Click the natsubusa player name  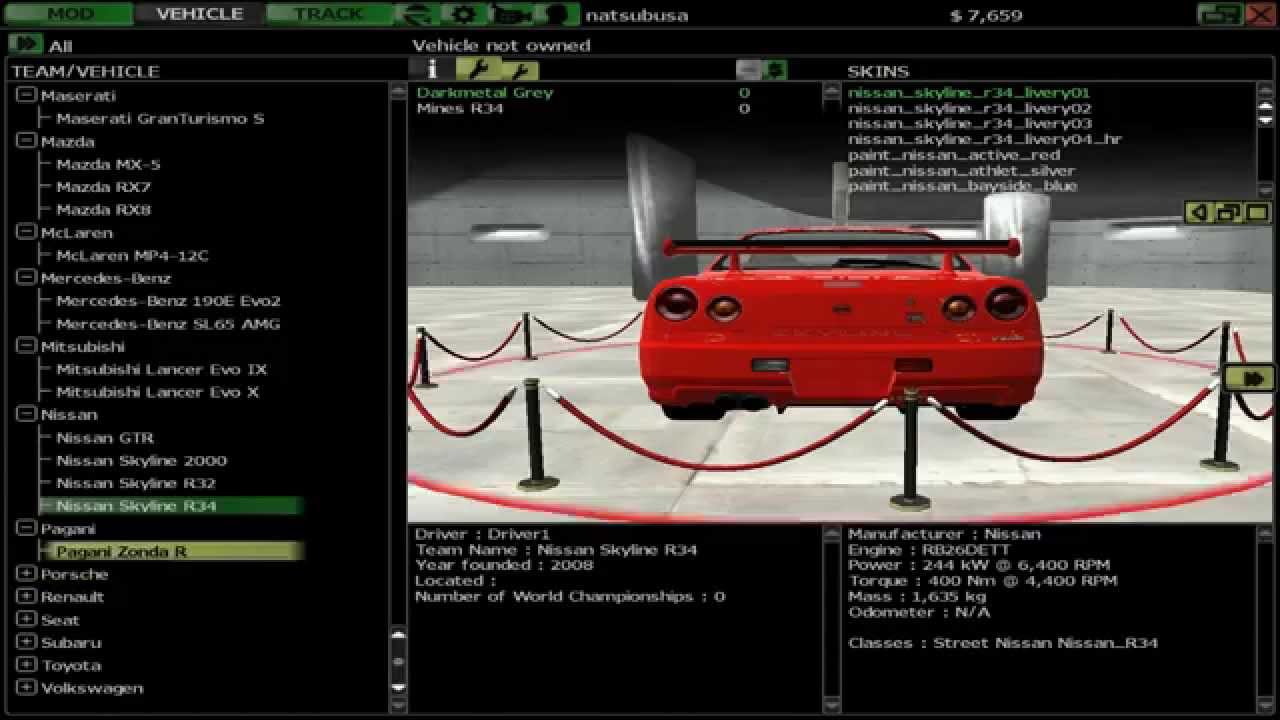[636, 15]
